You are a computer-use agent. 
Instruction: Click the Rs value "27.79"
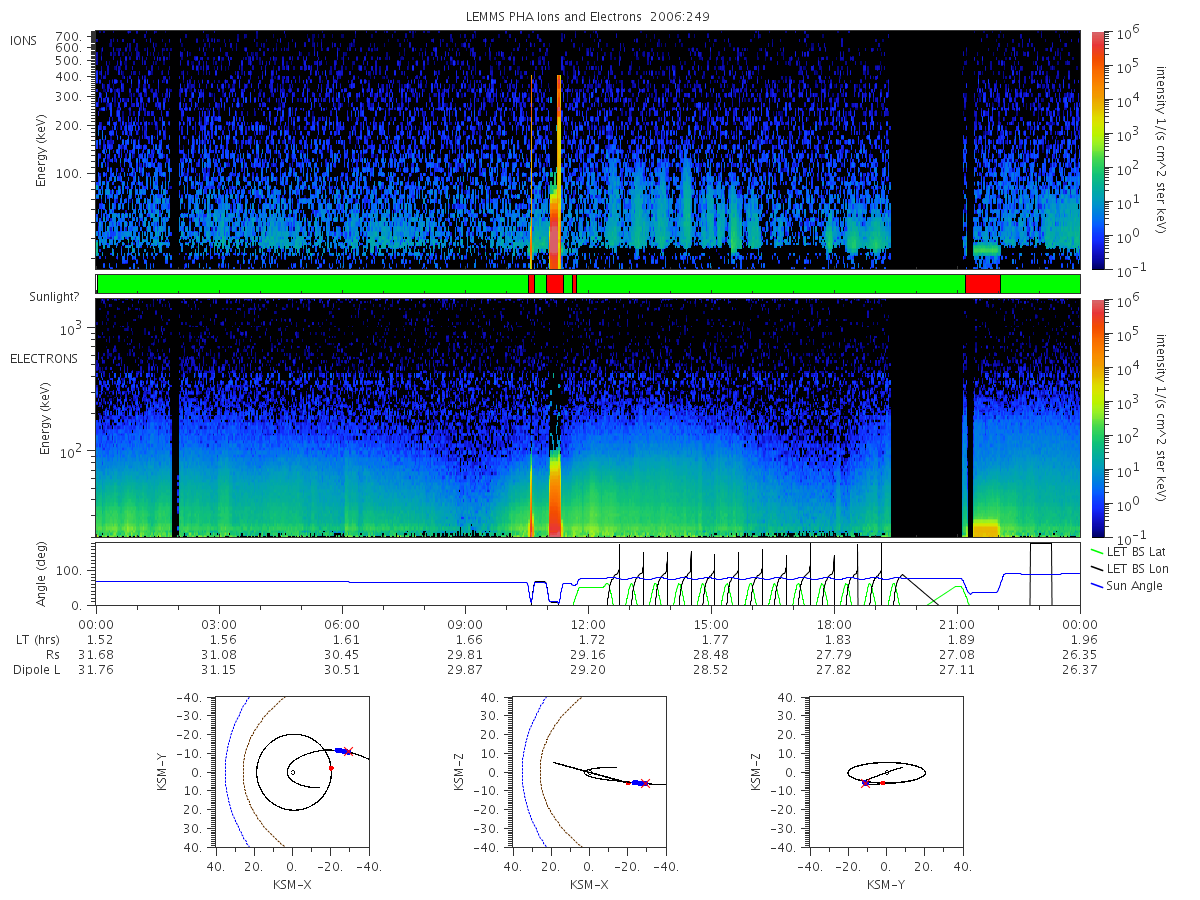pos(834,654)
